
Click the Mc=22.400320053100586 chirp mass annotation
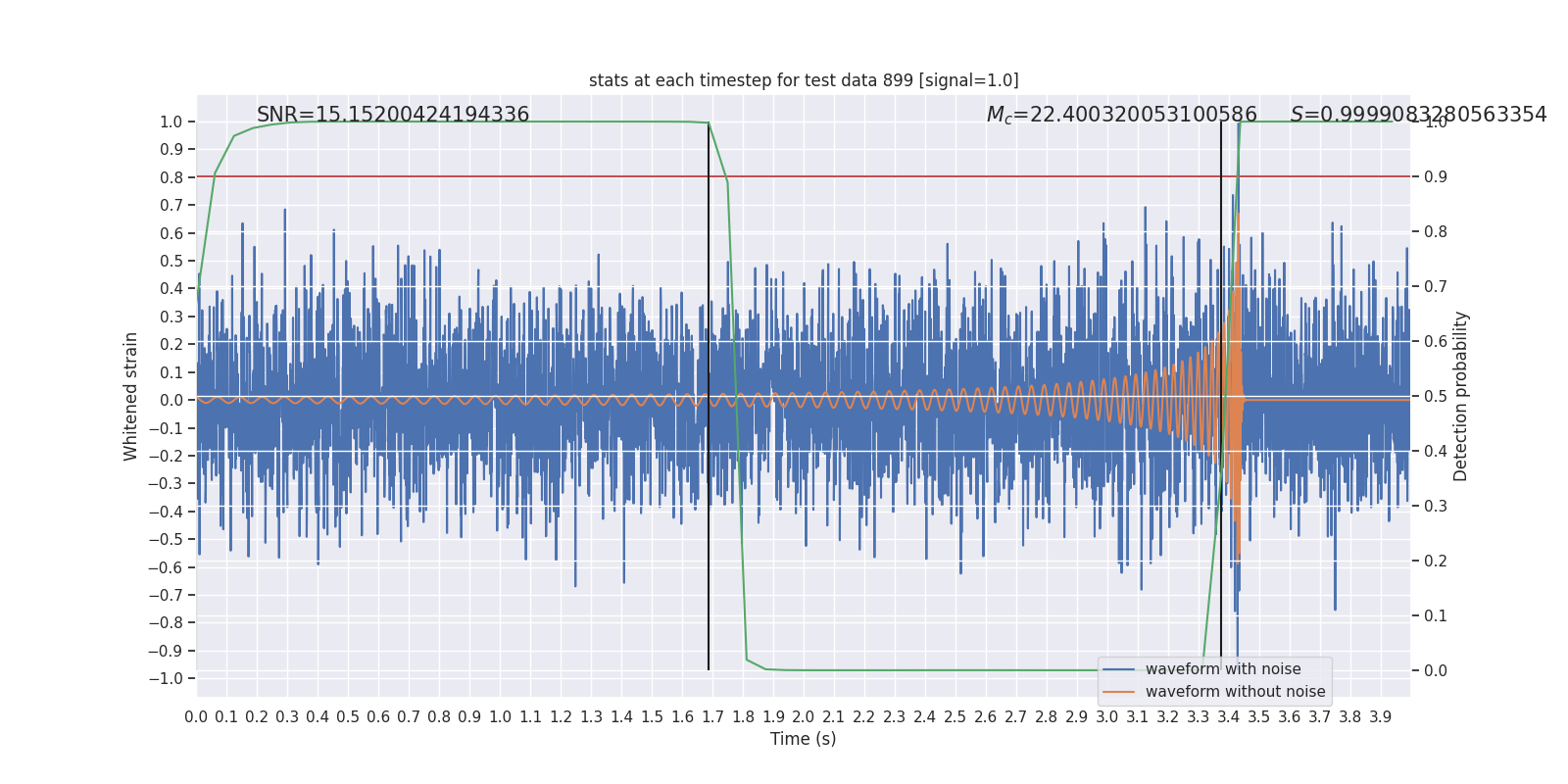point(1121,115)
